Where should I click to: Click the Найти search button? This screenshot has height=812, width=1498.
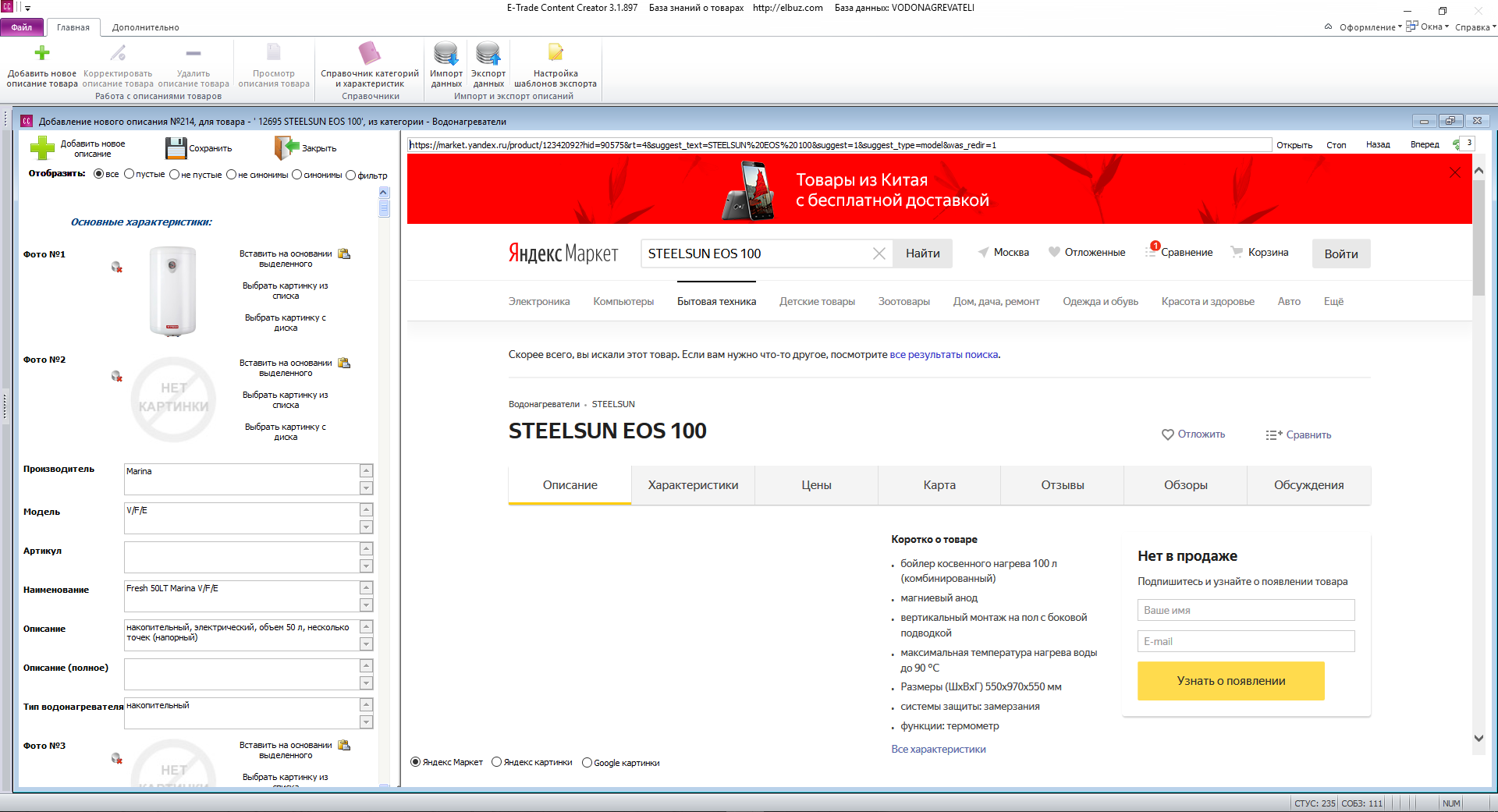[923, 254]
